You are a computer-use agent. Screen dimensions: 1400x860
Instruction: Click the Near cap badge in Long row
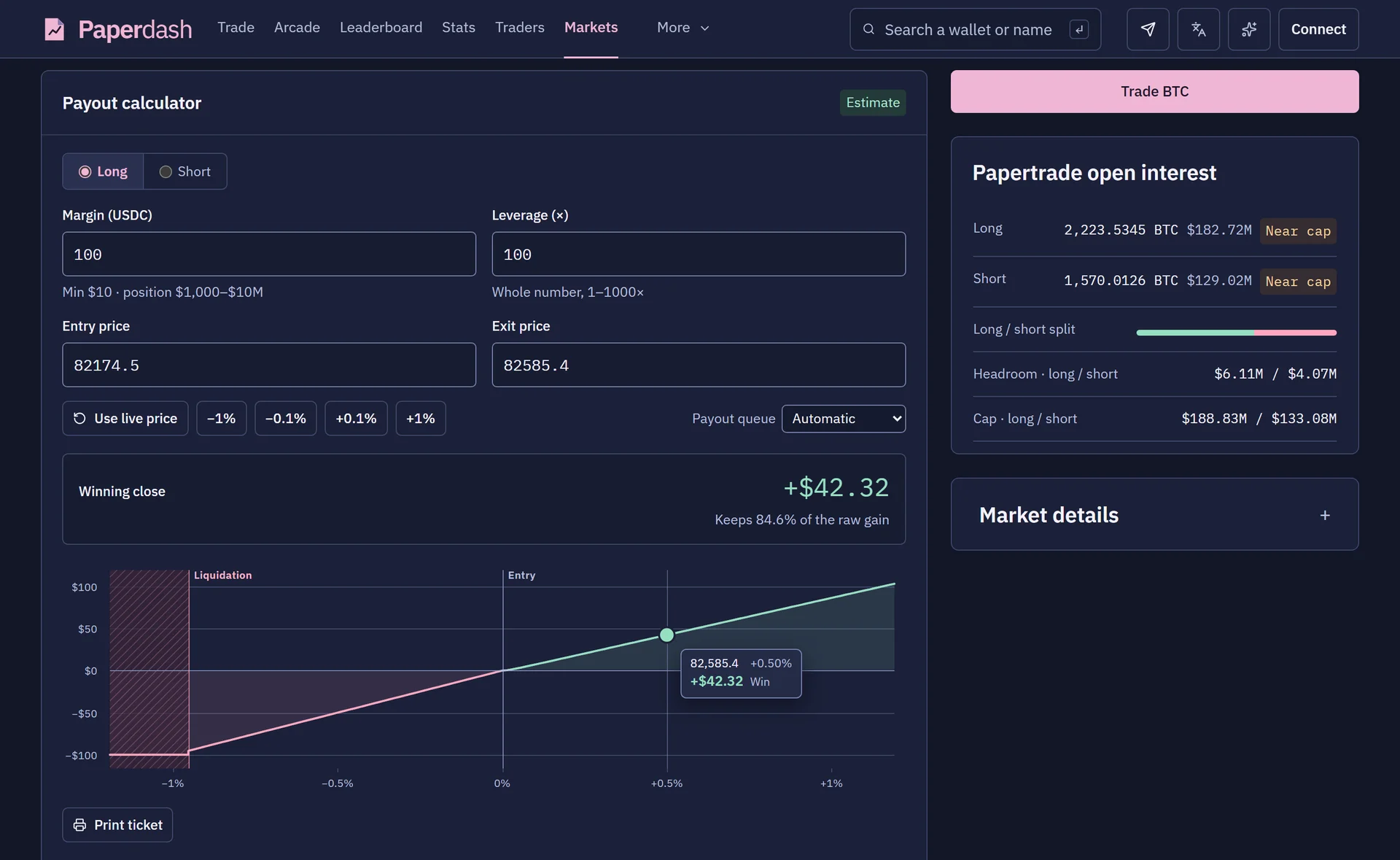click(x=1298, y=231)
